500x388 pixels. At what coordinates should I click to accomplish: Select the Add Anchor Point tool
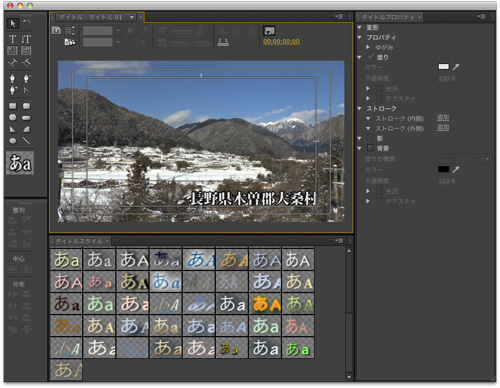point(13,90)
